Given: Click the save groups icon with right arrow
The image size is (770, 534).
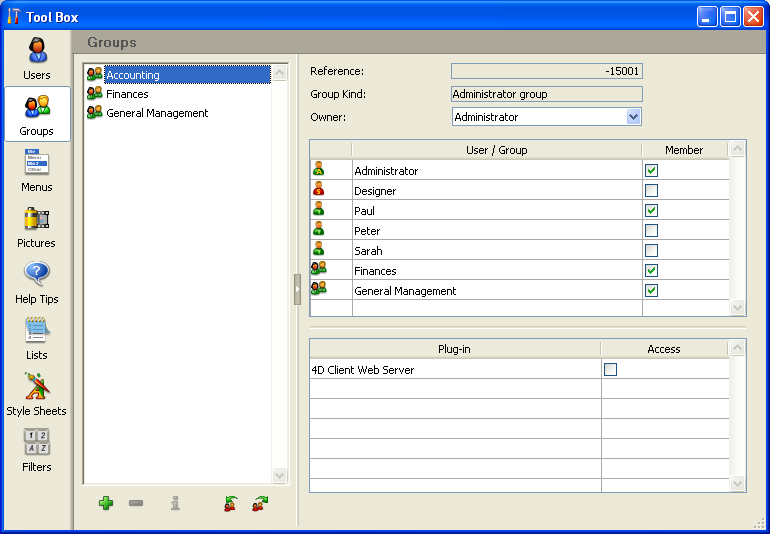Looking at the screenshot, I should point(260,503).
